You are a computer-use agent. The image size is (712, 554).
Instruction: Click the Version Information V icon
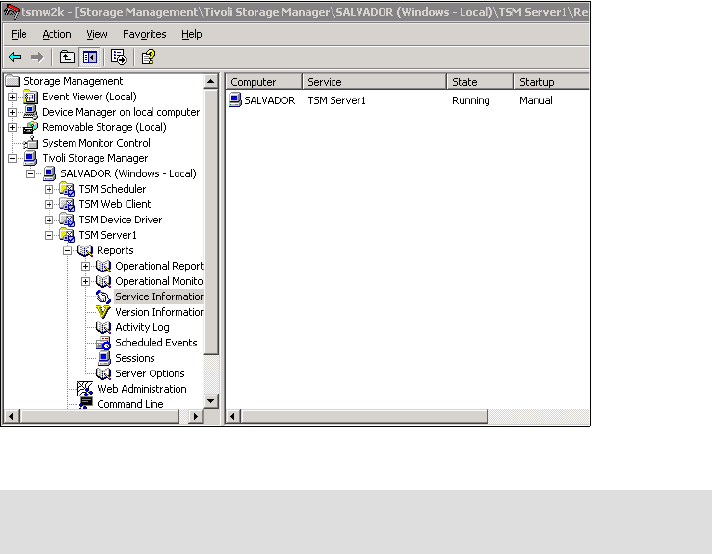pyautogui.click(x=104, y=312)
